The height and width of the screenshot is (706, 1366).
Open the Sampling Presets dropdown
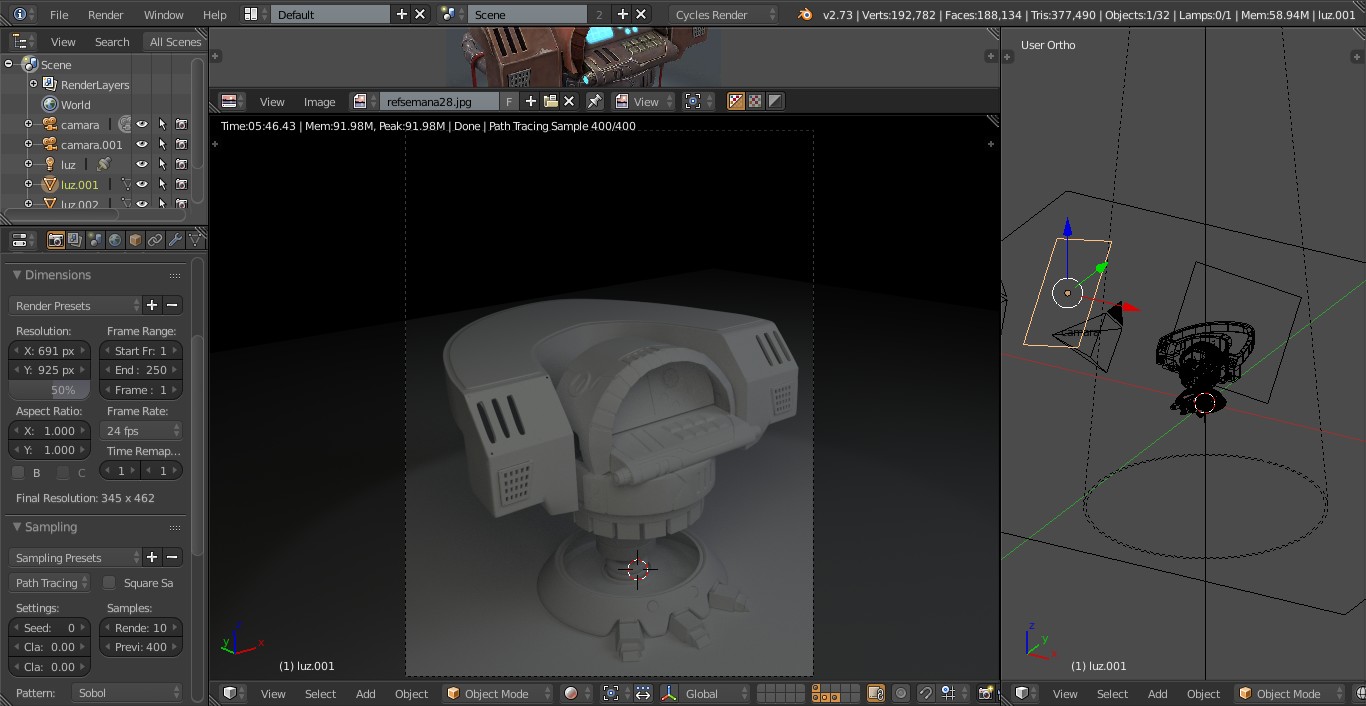click(76, 557)
